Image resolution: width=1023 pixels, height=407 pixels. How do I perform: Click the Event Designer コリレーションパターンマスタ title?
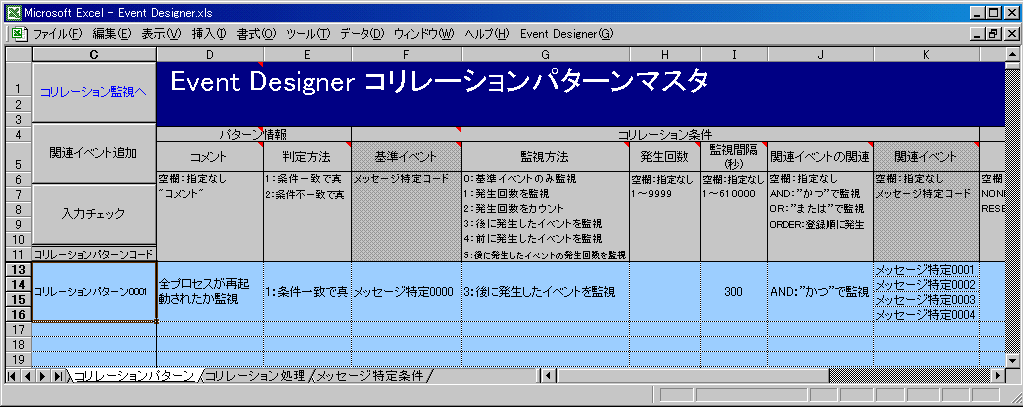[438, 82]
